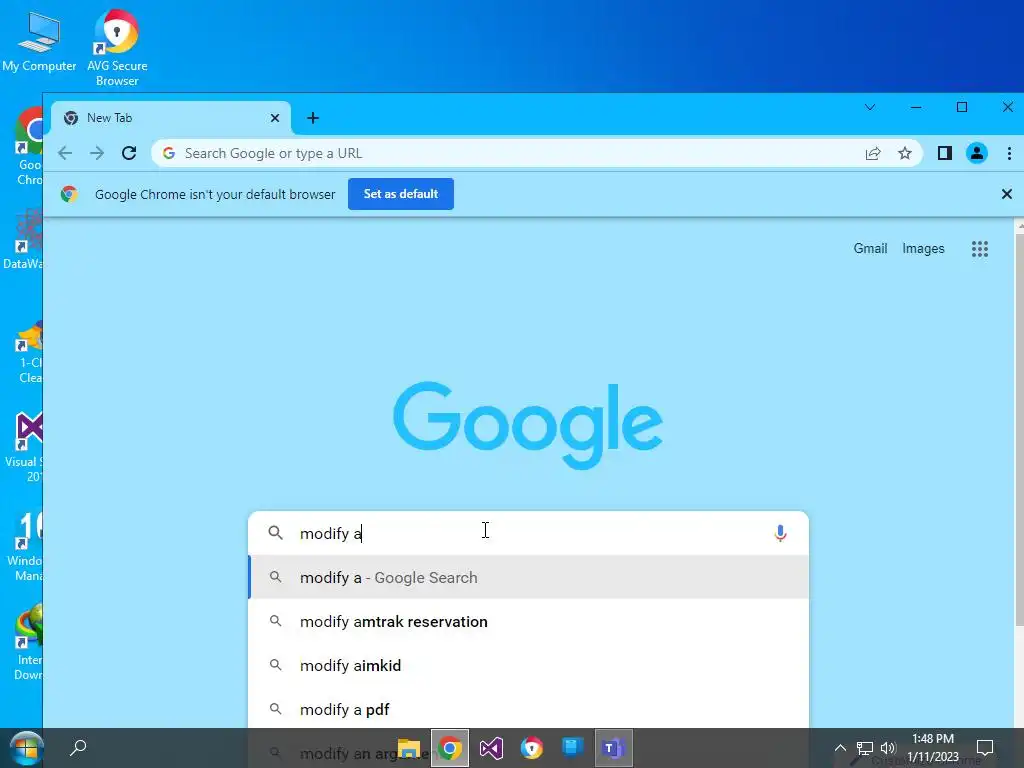Viewport: 1024px width, 768px height.
Task: Open a new tab with plus button
Action: [x=313, y=118]
